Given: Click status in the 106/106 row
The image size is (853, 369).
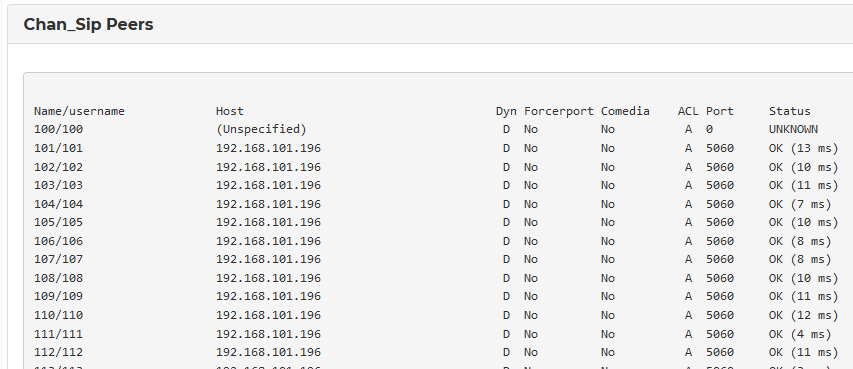Looking at the screenshot, I should point(800,241).
